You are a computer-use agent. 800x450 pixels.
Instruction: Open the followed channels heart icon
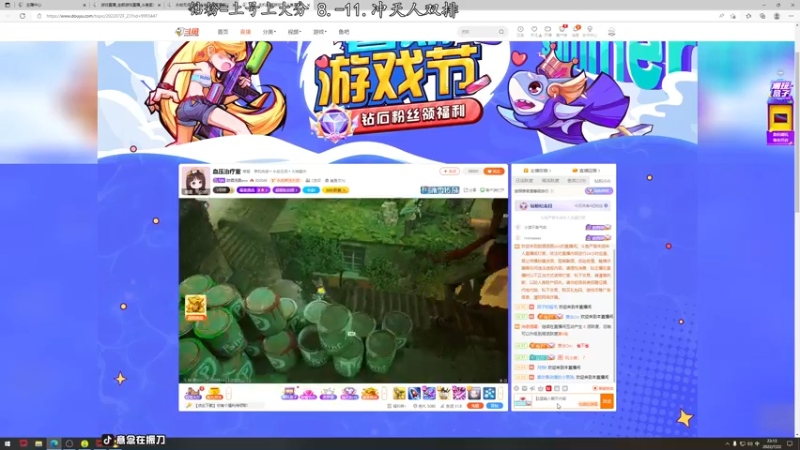click(534, 31)
